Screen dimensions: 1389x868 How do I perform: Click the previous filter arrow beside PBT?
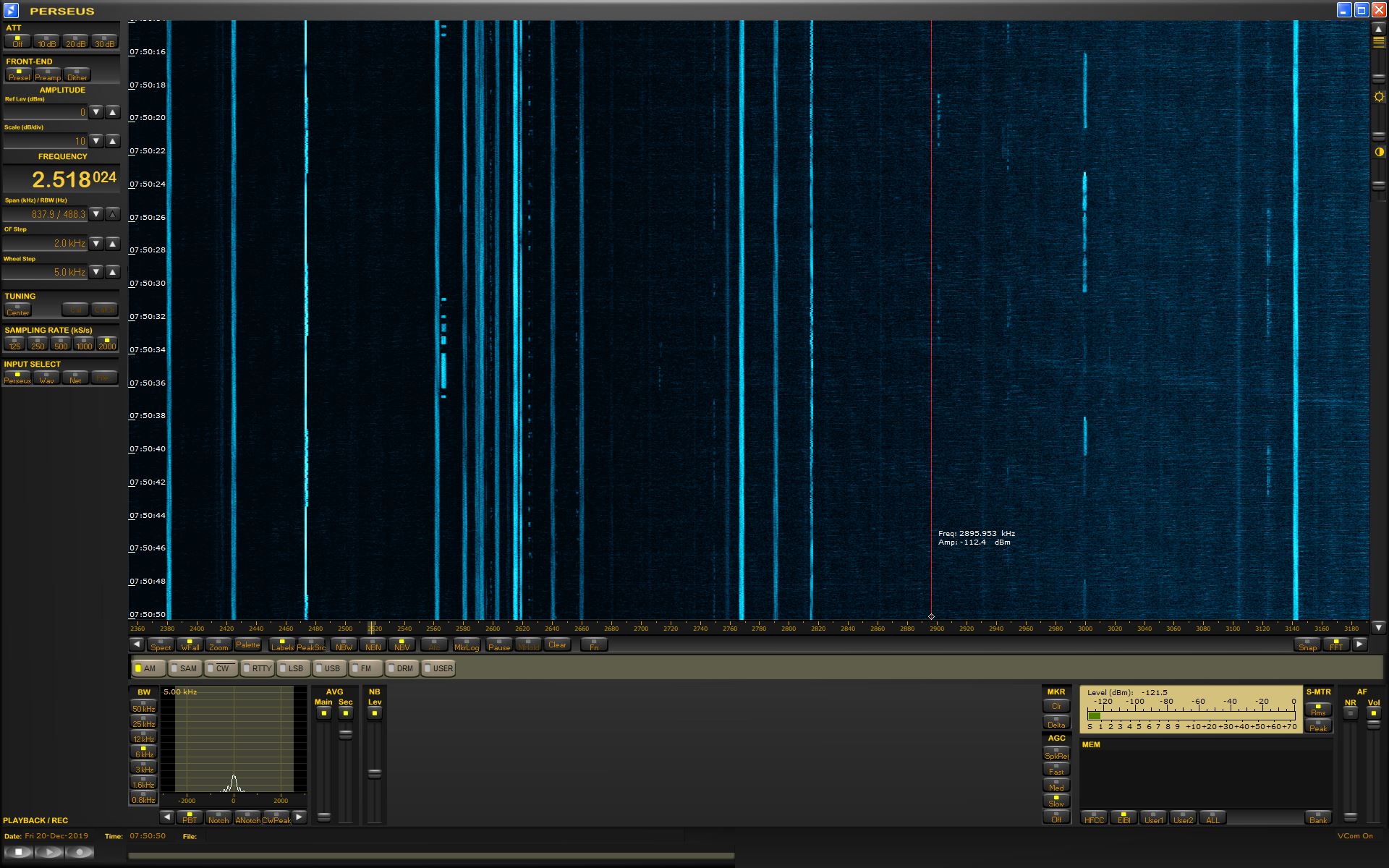pos(167,817)
